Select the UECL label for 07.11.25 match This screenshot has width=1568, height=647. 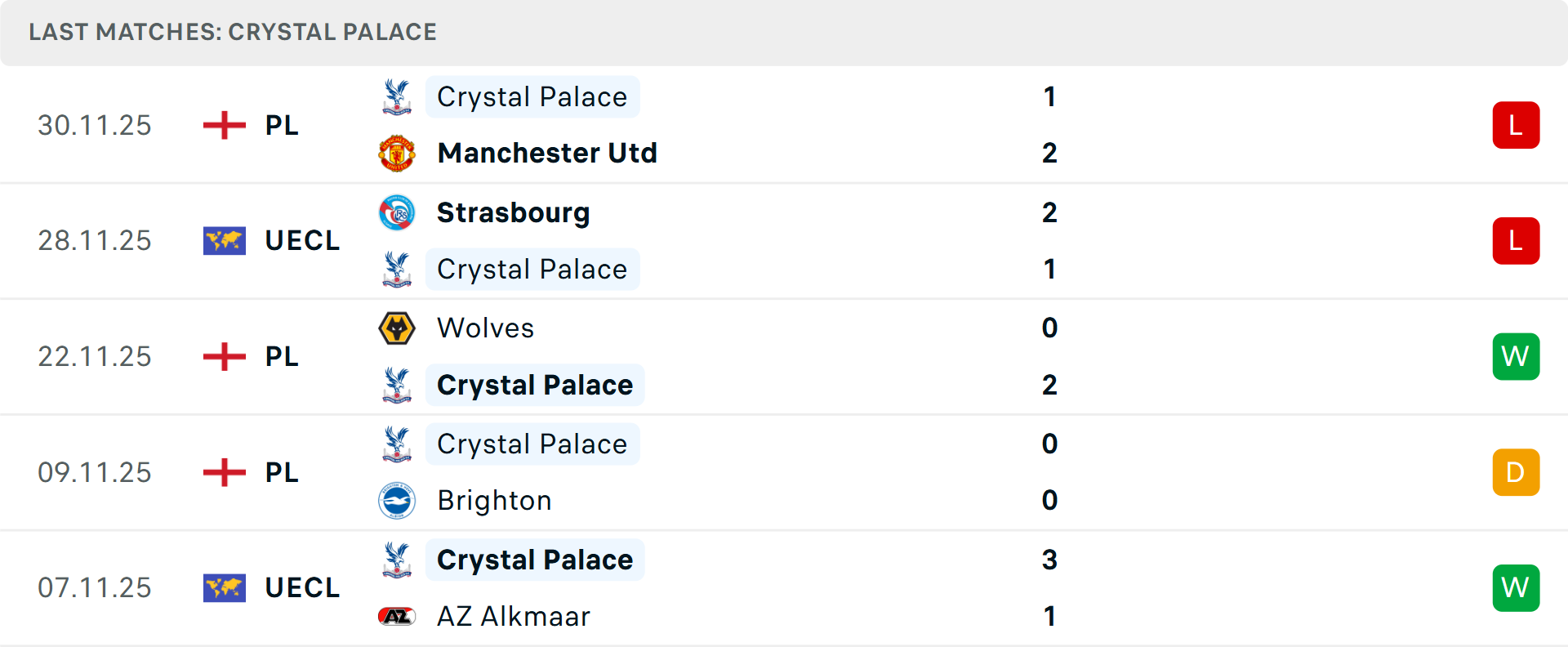pos(302,587)
